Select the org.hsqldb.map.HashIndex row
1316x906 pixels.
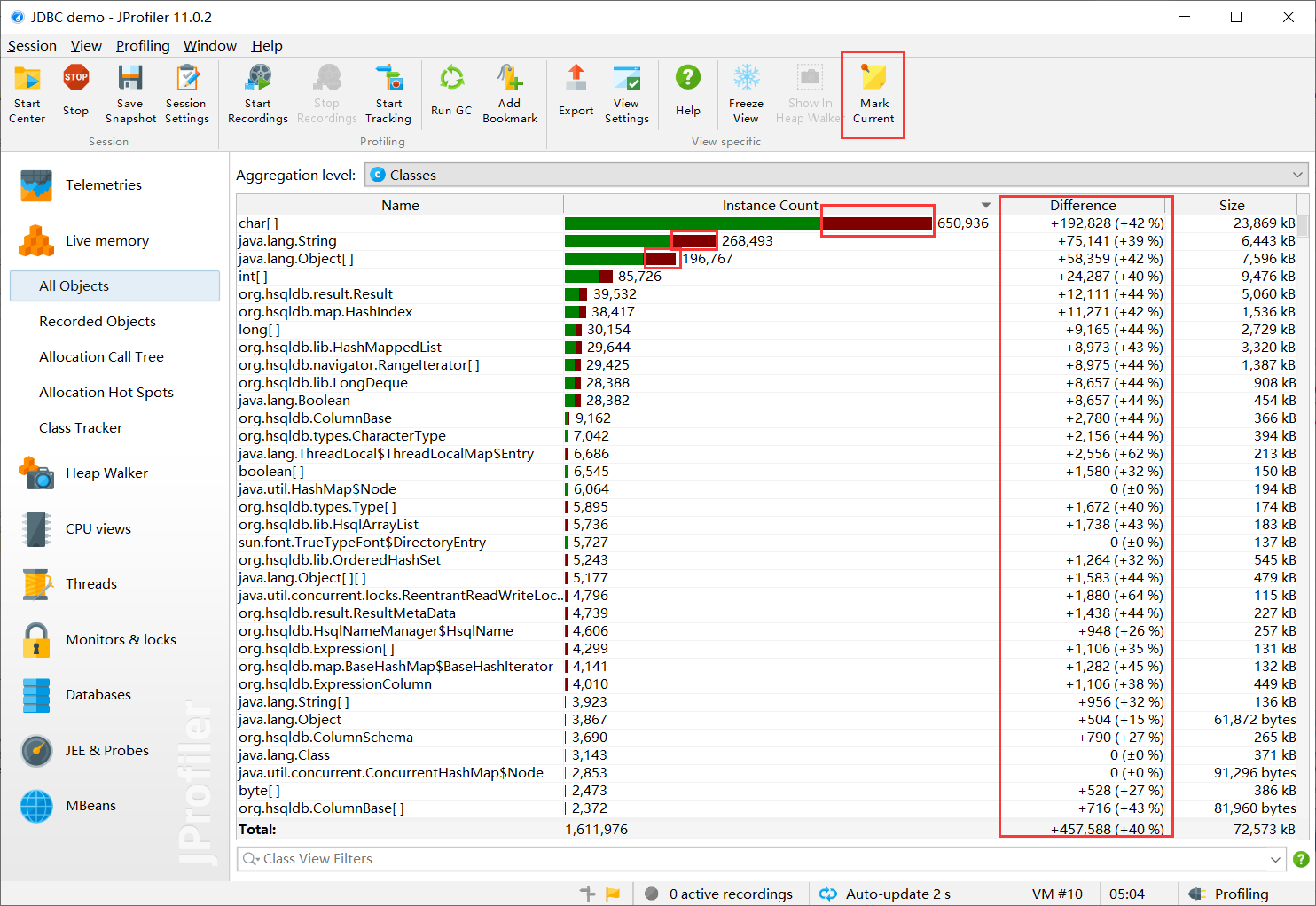tap(767, 312)
